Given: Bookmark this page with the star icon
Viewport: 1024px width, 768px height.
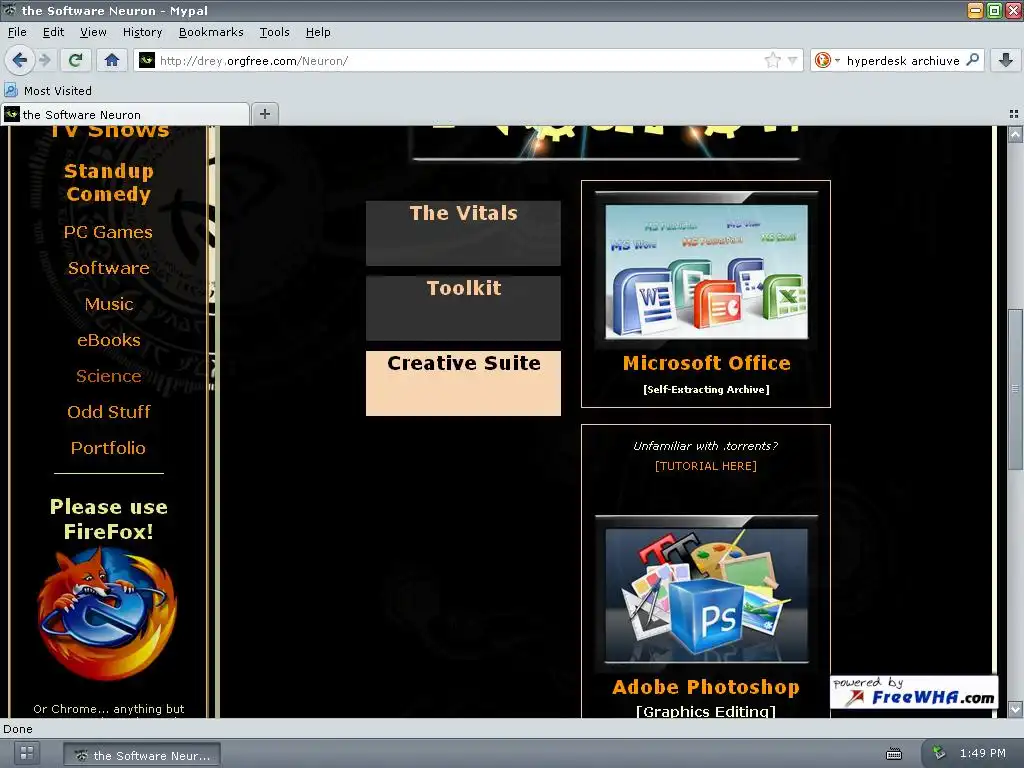Looking at the screenshot, I should click(773, 61).
